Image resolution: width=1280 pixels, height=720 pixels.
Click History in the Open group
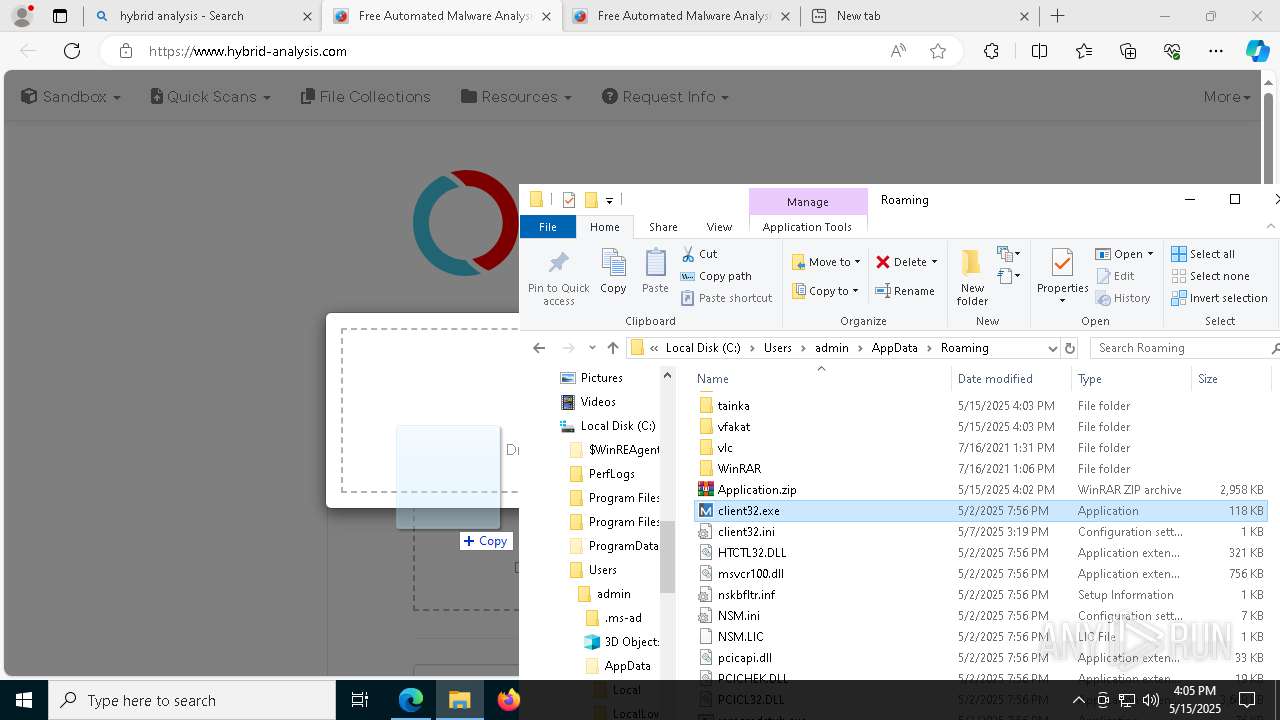coord(1123,298)
